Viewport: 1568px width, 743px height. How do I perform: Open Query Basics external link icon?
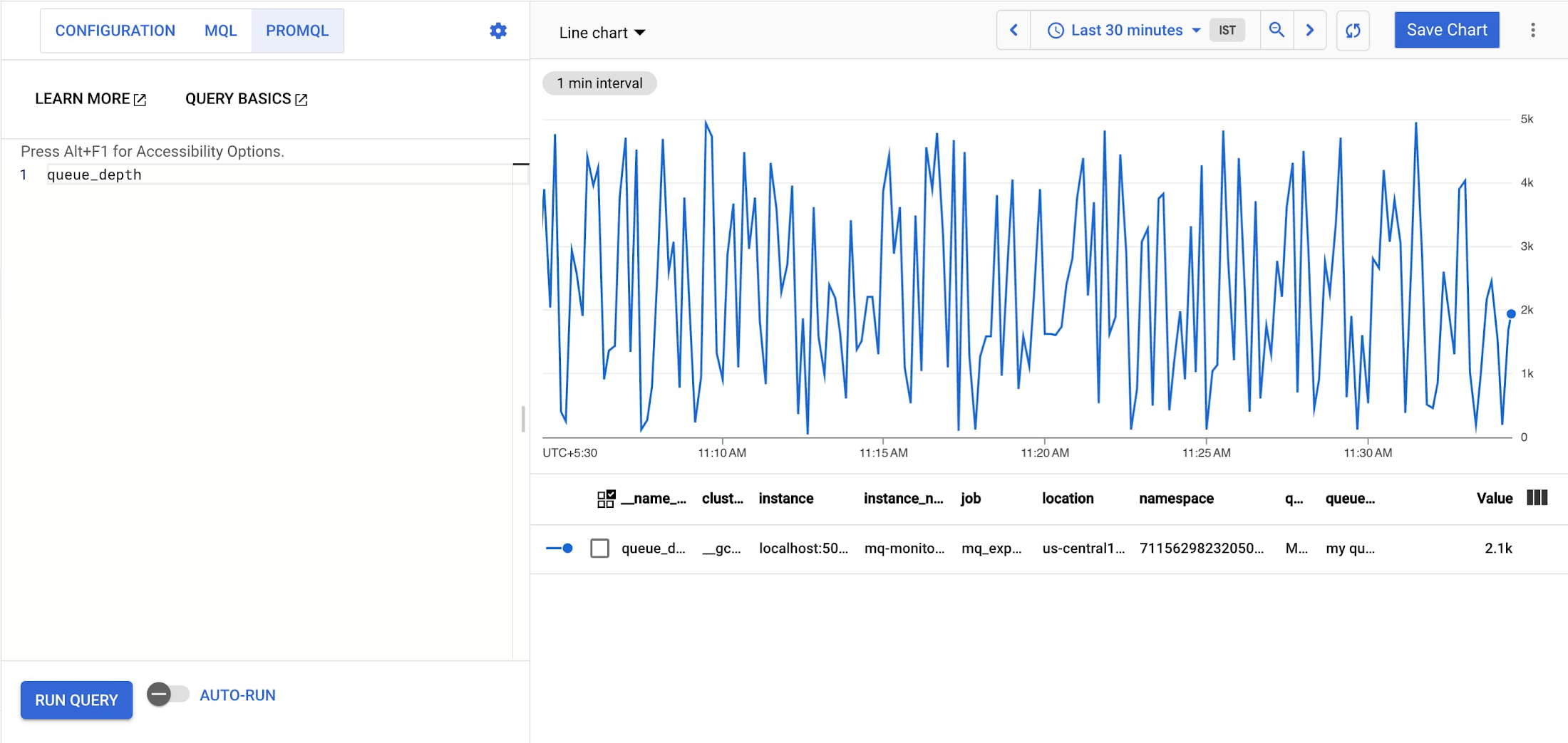pos(301,100)
